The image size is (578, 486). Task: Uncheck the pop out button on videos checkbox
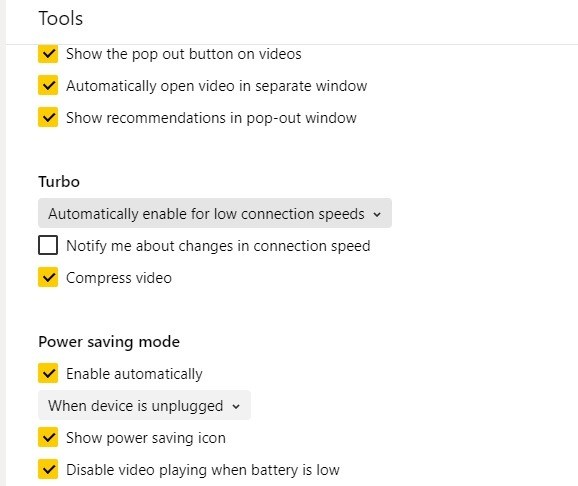pos(48,54)
